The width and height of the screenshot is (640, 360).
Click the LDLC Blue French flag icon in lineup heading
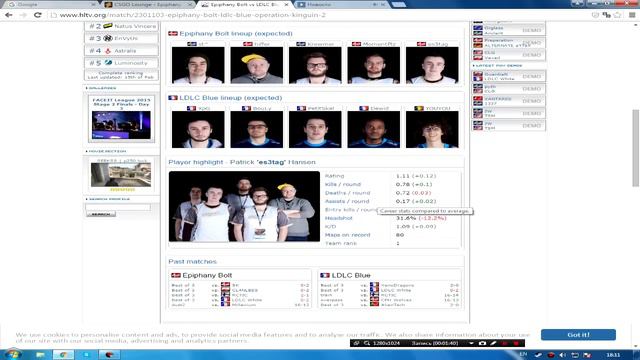click(173, 98)
